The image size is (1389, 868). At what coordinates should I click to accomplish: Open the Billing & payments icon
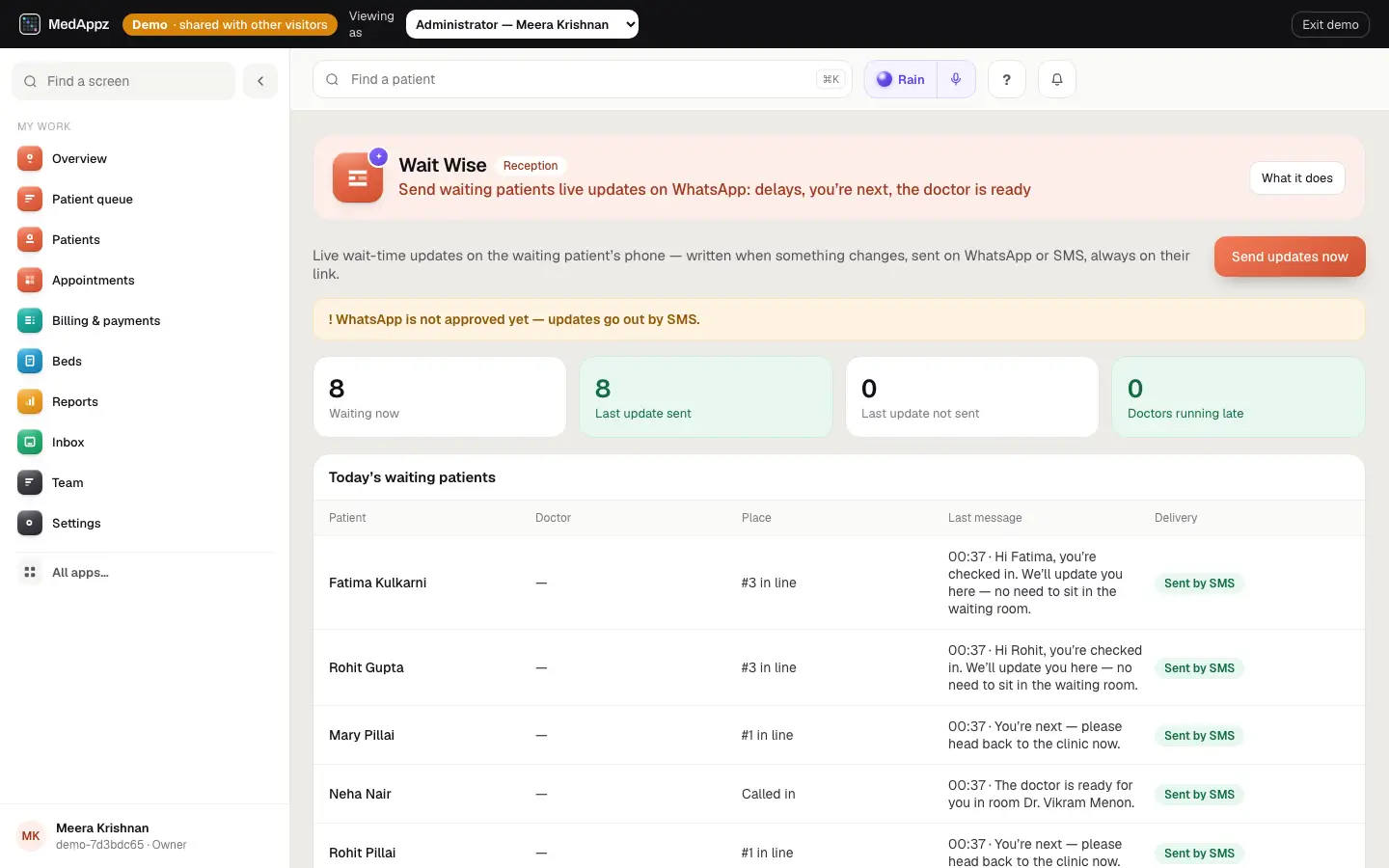[x=30, y=320]
